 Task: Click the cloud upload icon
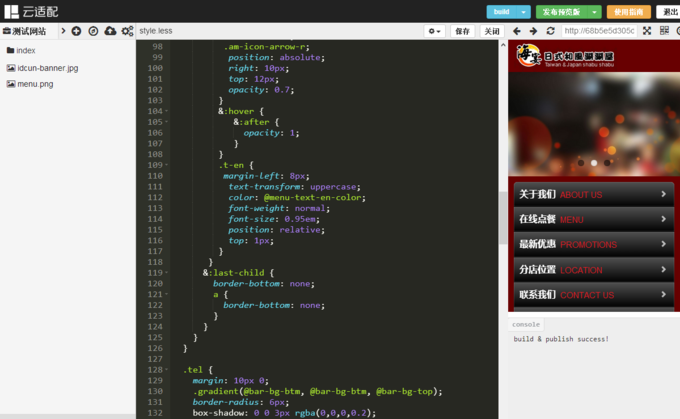110,31
